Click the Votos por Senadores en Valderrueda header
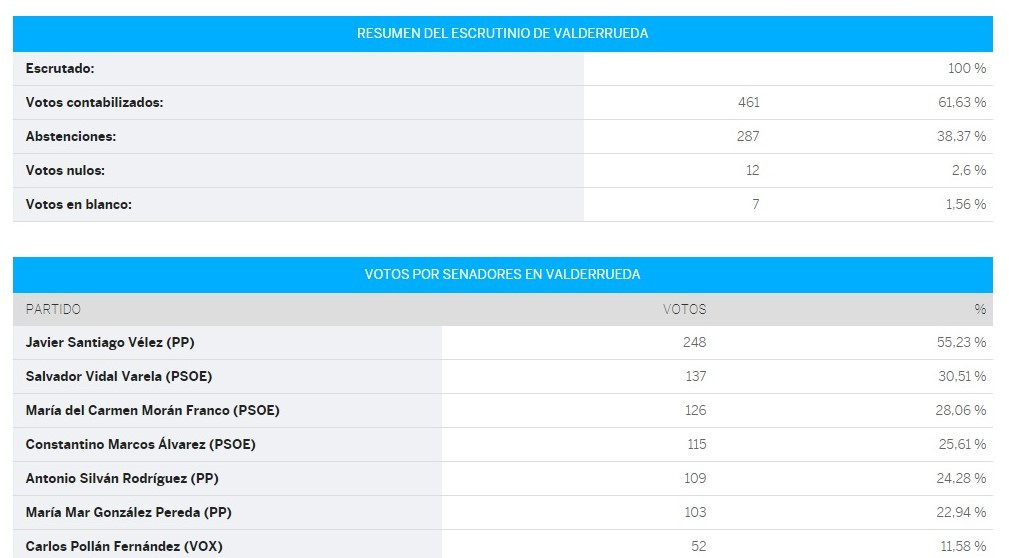1009x558 pixels. [503, 274]
